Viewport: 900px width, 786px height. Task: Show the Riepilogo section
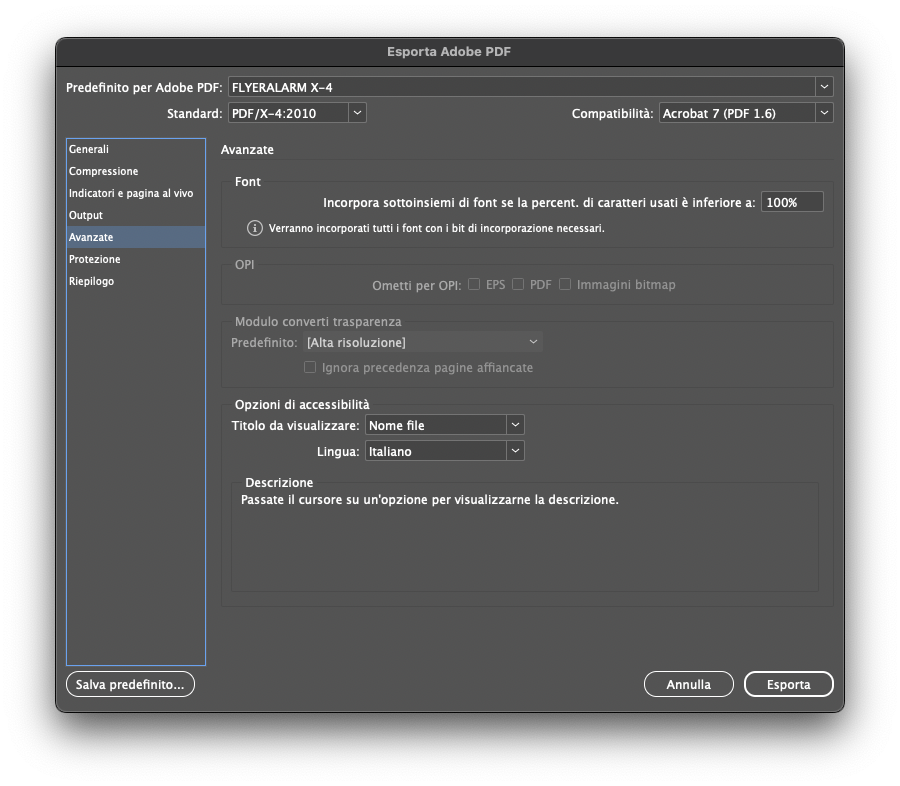point(91,281)
